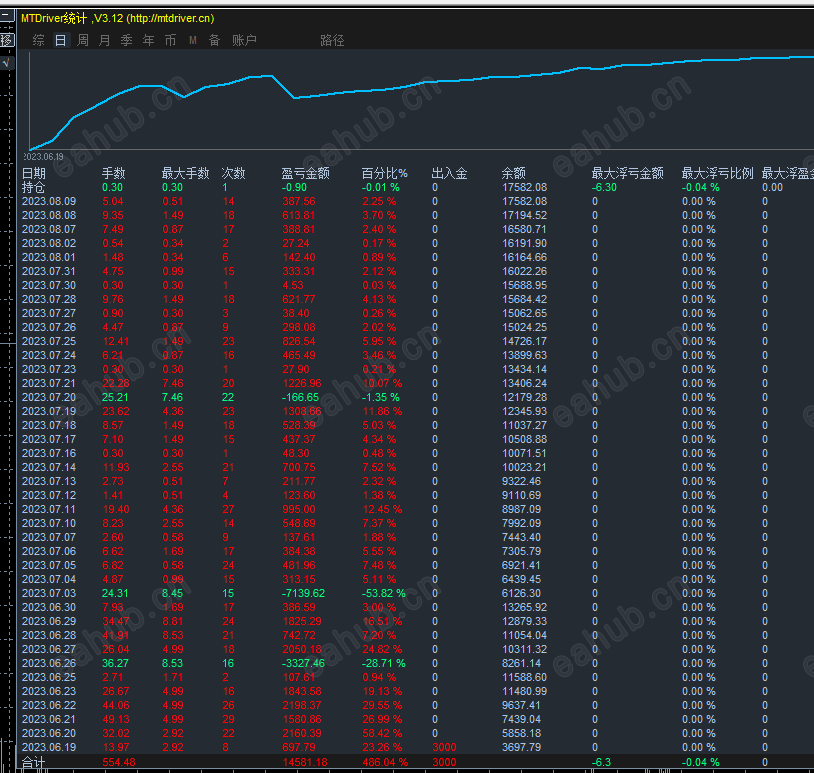Click the 手数 column header
The image size is (814, 773).
tap(114, 173)
